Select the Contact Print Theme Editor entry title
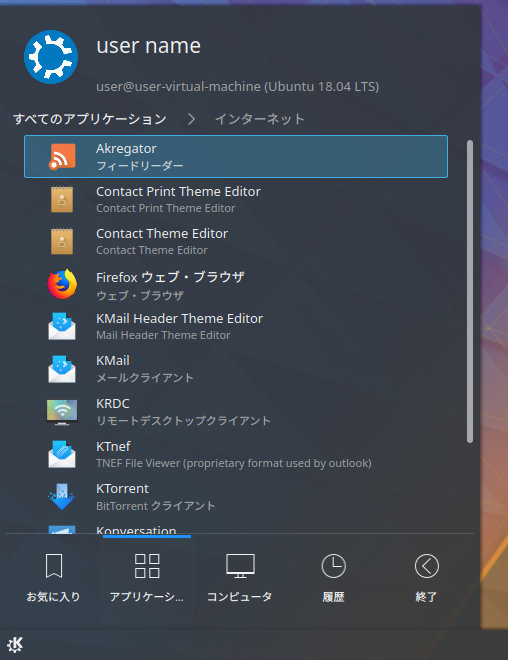 [178, 192]
